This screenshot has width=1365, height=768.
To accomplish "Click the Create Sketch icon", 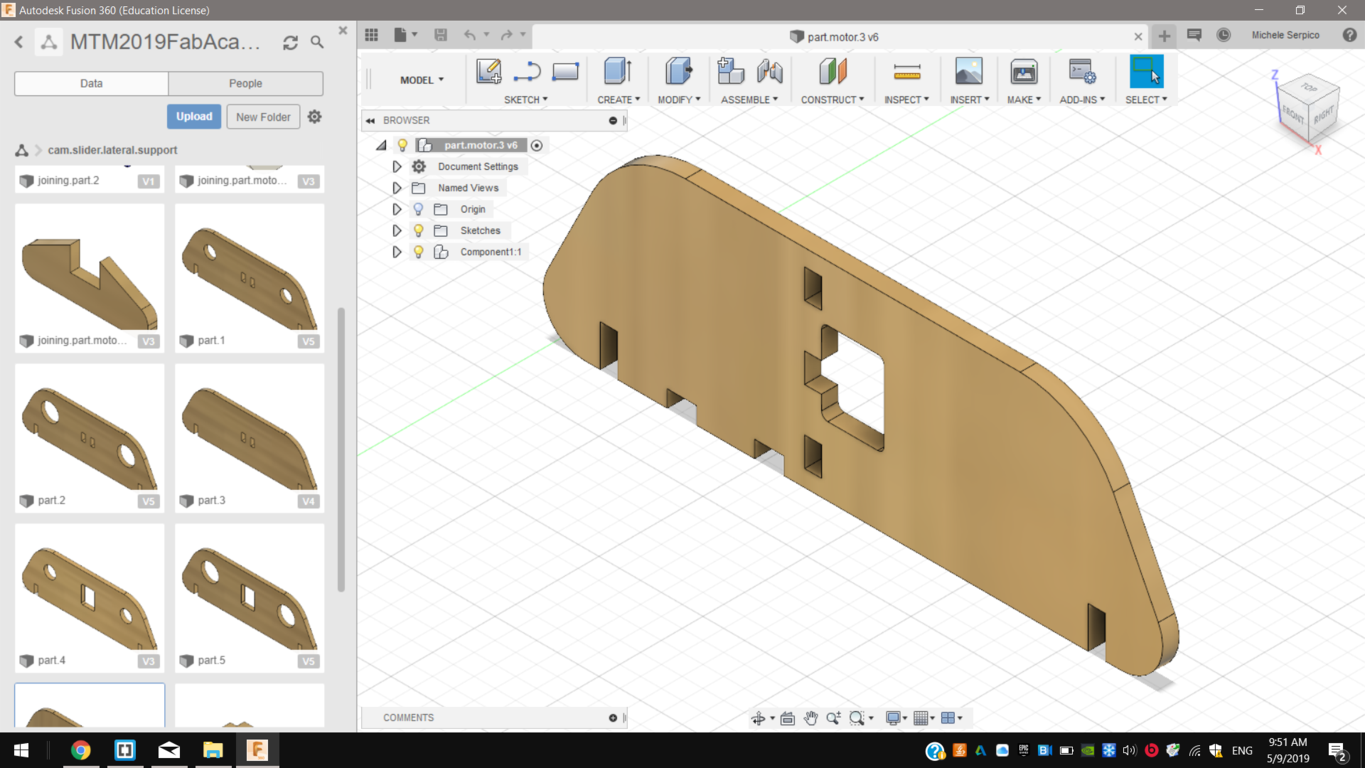I will click(489, 72).
